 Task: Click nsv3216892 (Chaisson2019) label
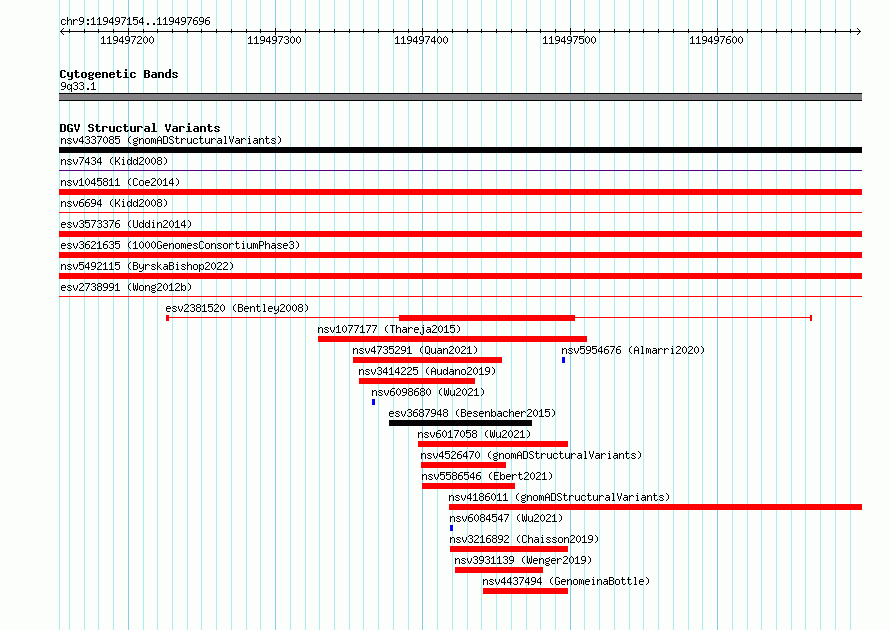point(524,539)
